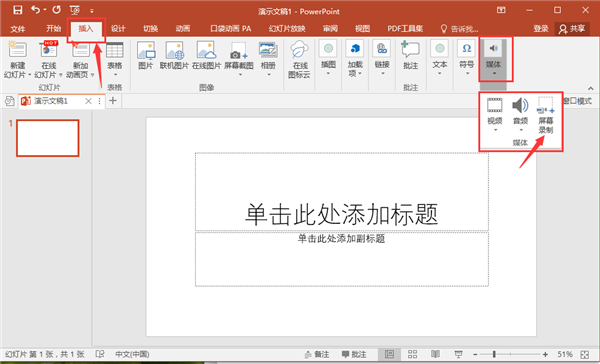600x364 pixels.
Task: Open the photo album (相册) tool
Action: [268, 58]
